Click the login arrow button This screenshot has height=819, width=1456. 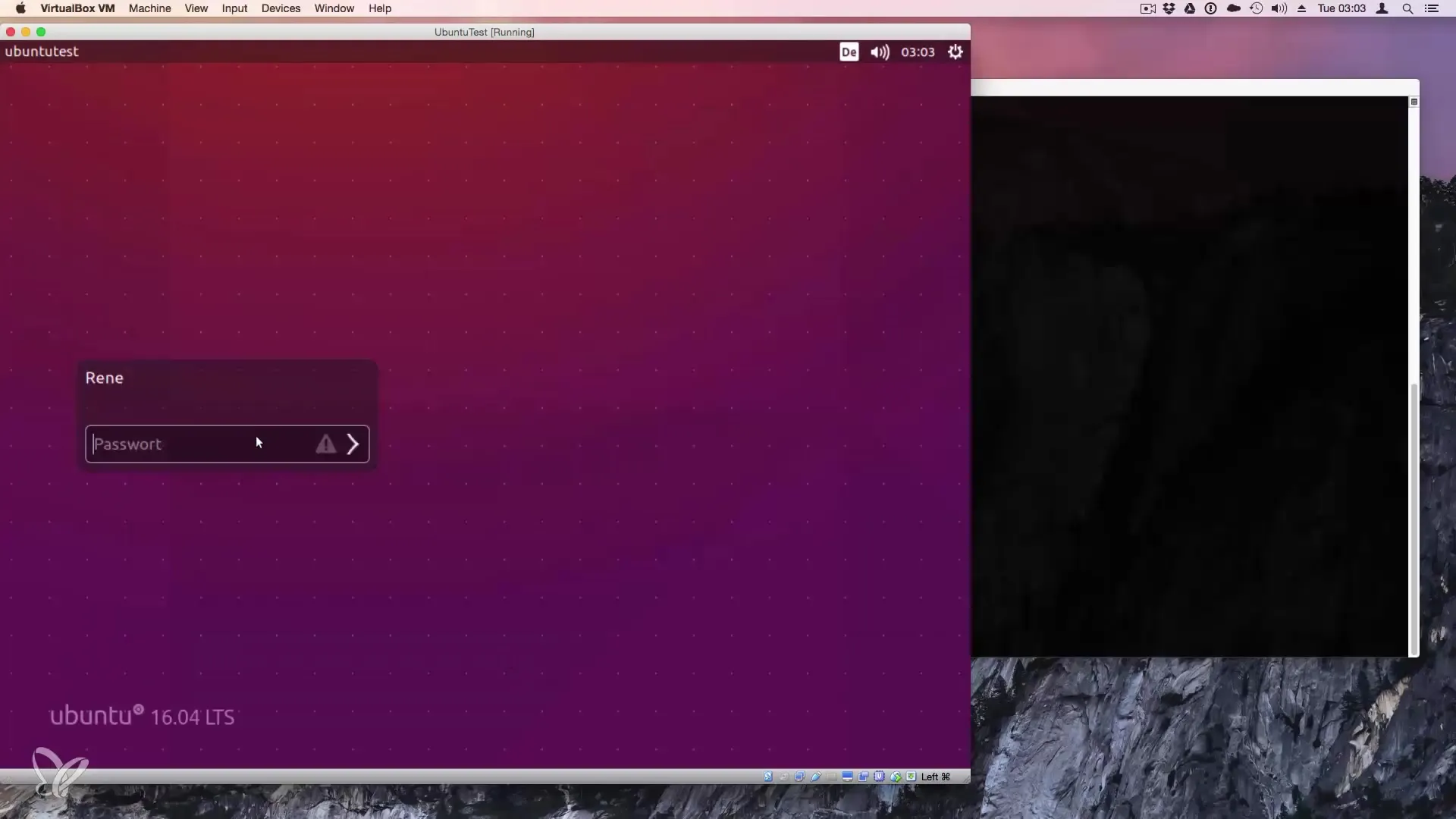point(353,444)
